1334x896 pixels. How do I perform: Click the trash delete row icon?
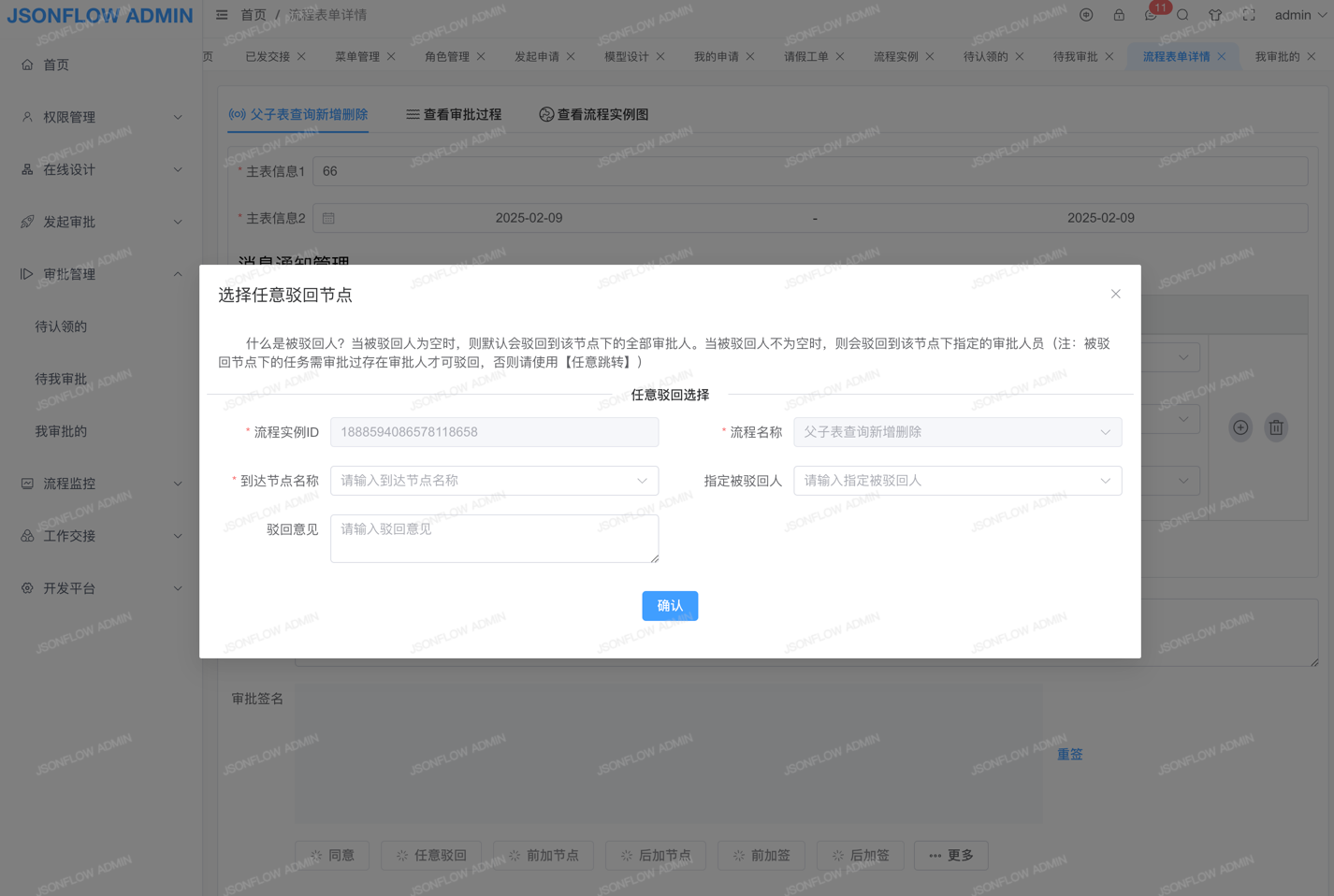click(x=1275, y=427)
